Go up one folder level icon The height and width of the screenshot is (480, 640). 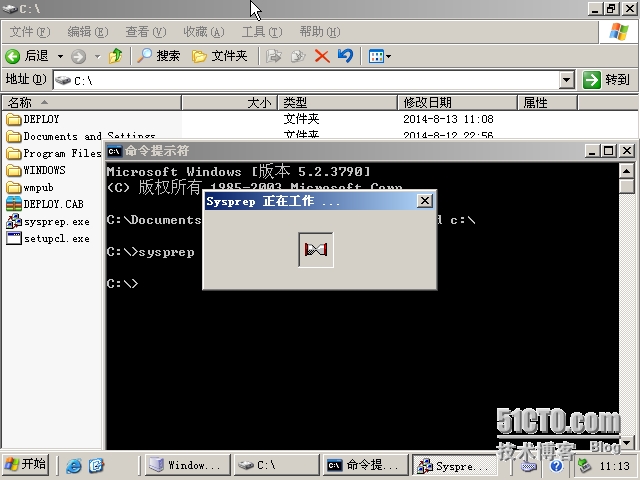116,56
